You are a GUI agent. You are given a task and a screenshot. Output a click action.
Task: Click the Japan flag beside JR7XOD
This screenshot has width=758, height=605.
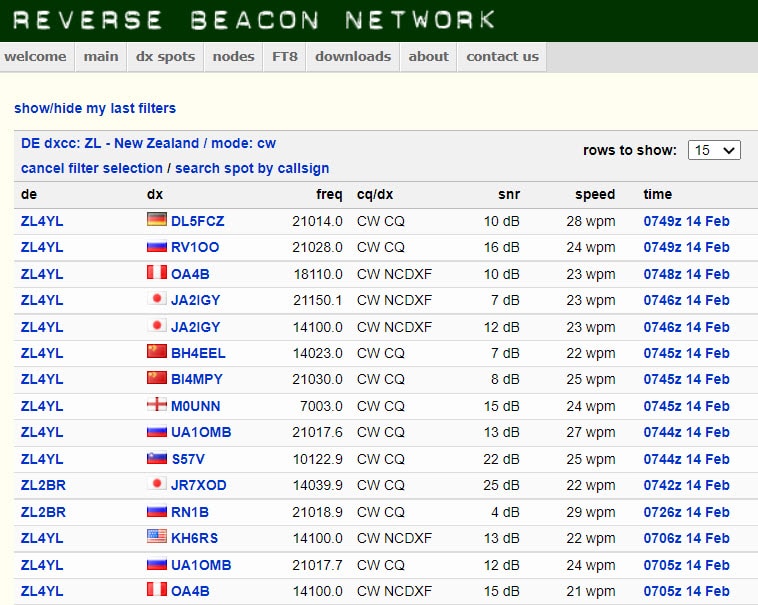coord(157,483)
